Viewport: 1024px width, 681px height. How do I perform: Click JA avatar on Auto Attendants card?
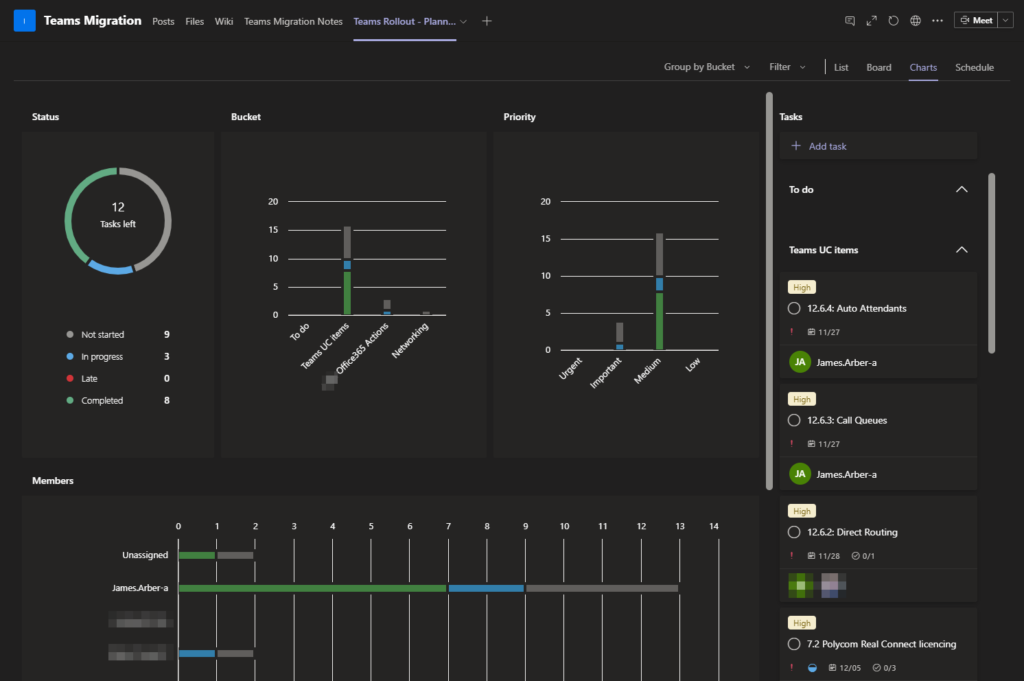point(800,362)
